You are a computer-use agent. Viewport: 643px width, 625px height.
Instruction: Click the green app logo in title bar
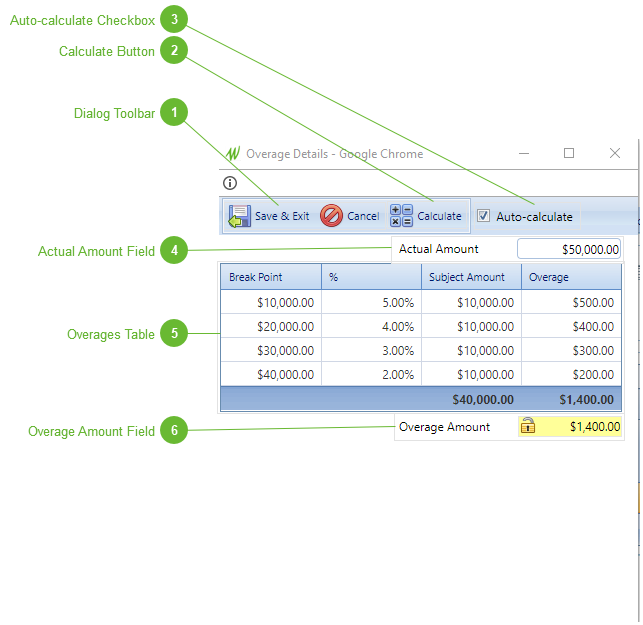coord(233,154)
